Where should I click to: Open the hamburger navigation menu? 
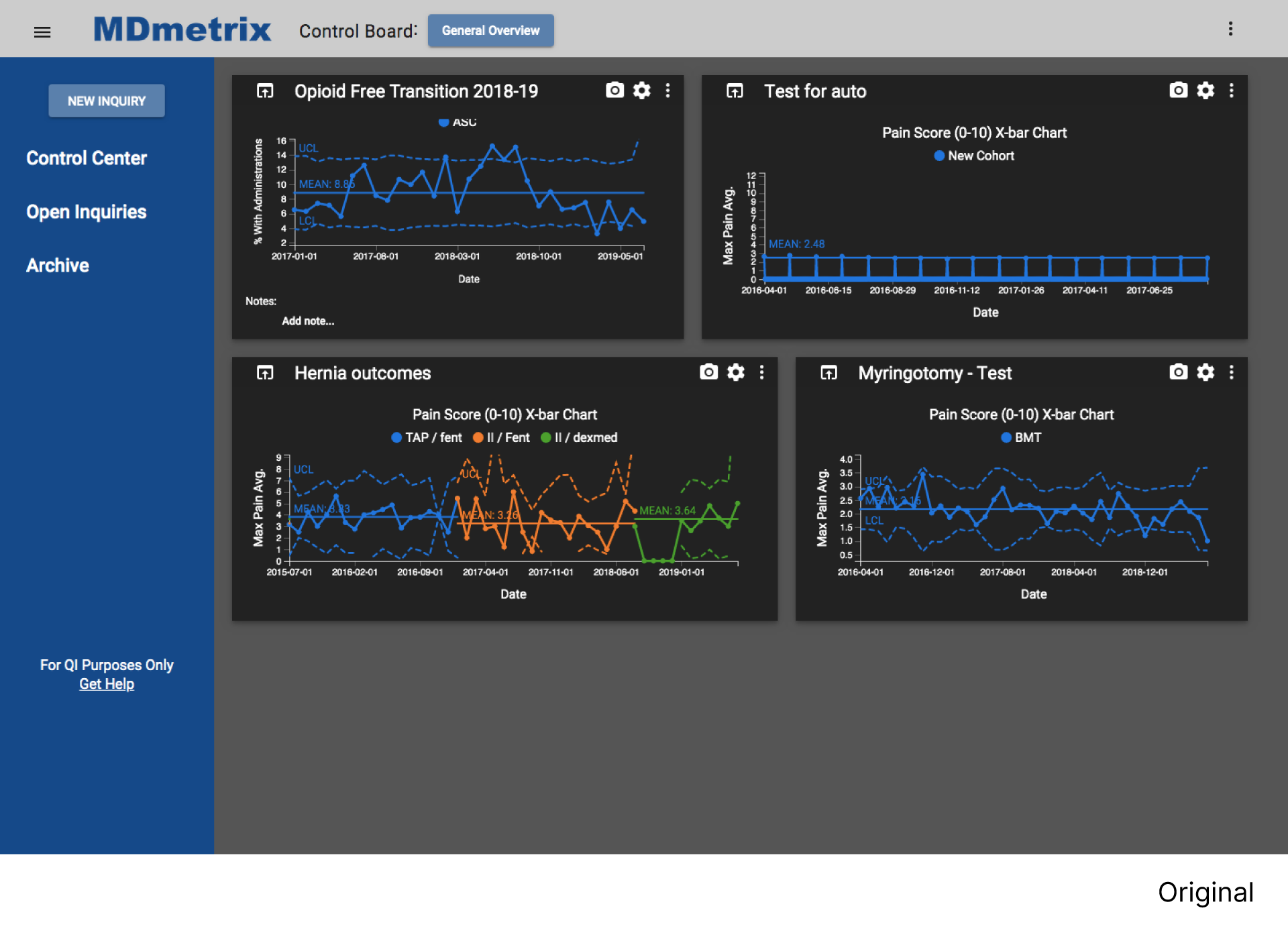pos(42,32)
